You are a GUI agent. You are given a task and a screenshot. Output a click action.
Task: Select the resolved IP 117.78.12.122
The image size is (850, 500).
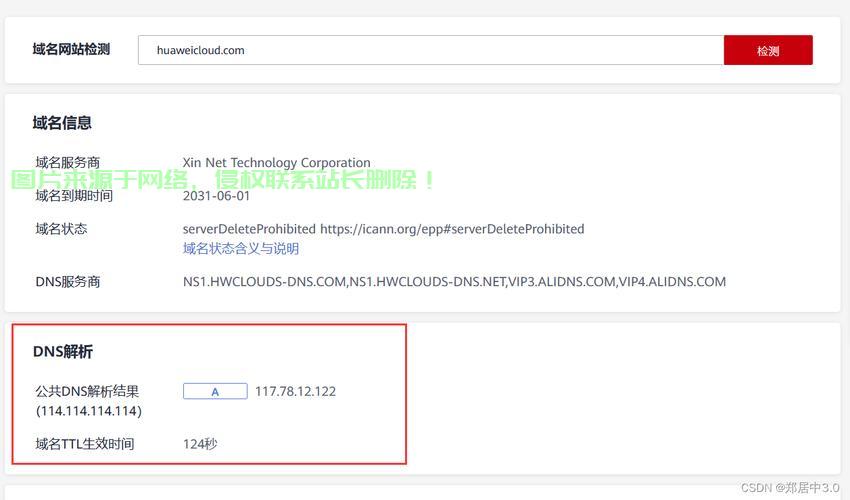(x=295, y=392)
